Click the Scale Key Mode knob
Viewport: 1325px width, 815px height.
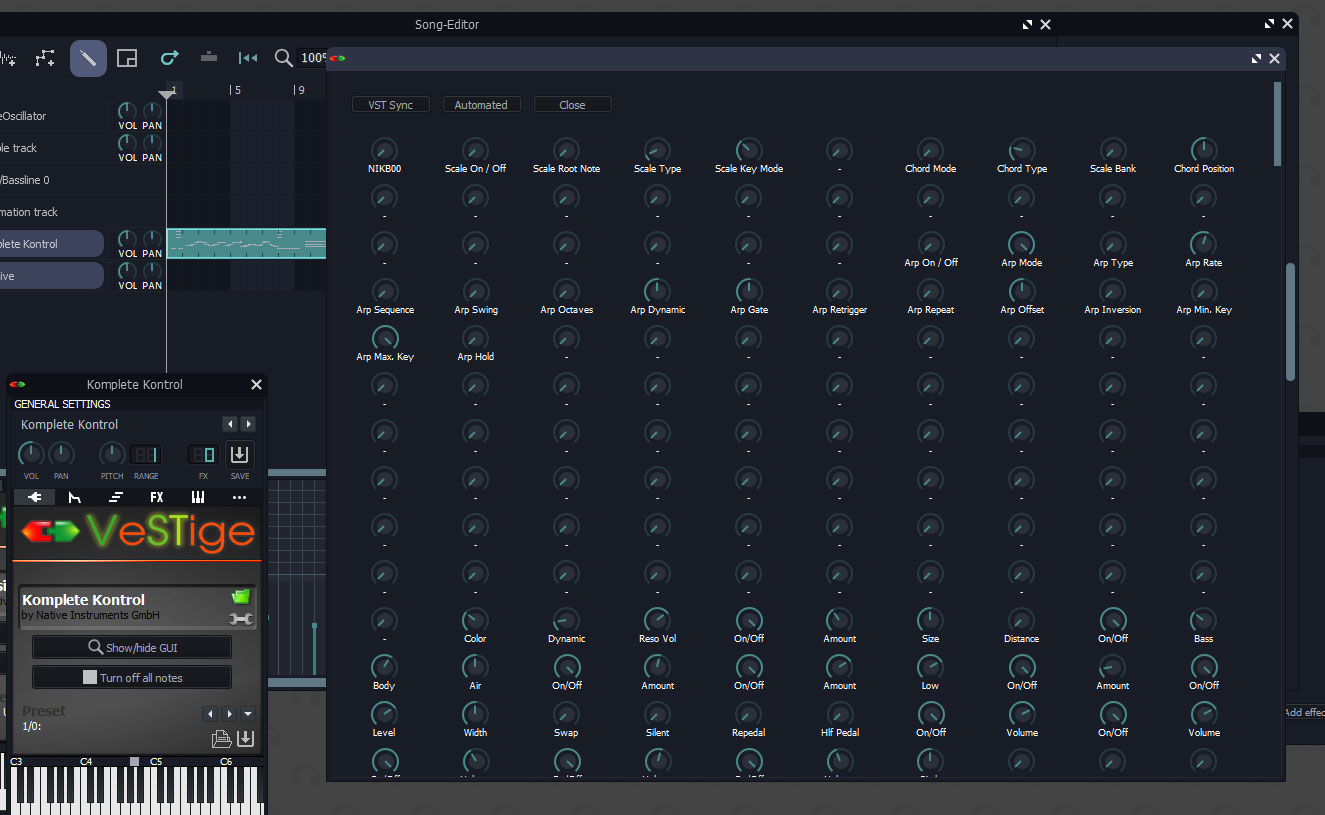[x=748, y=151]
